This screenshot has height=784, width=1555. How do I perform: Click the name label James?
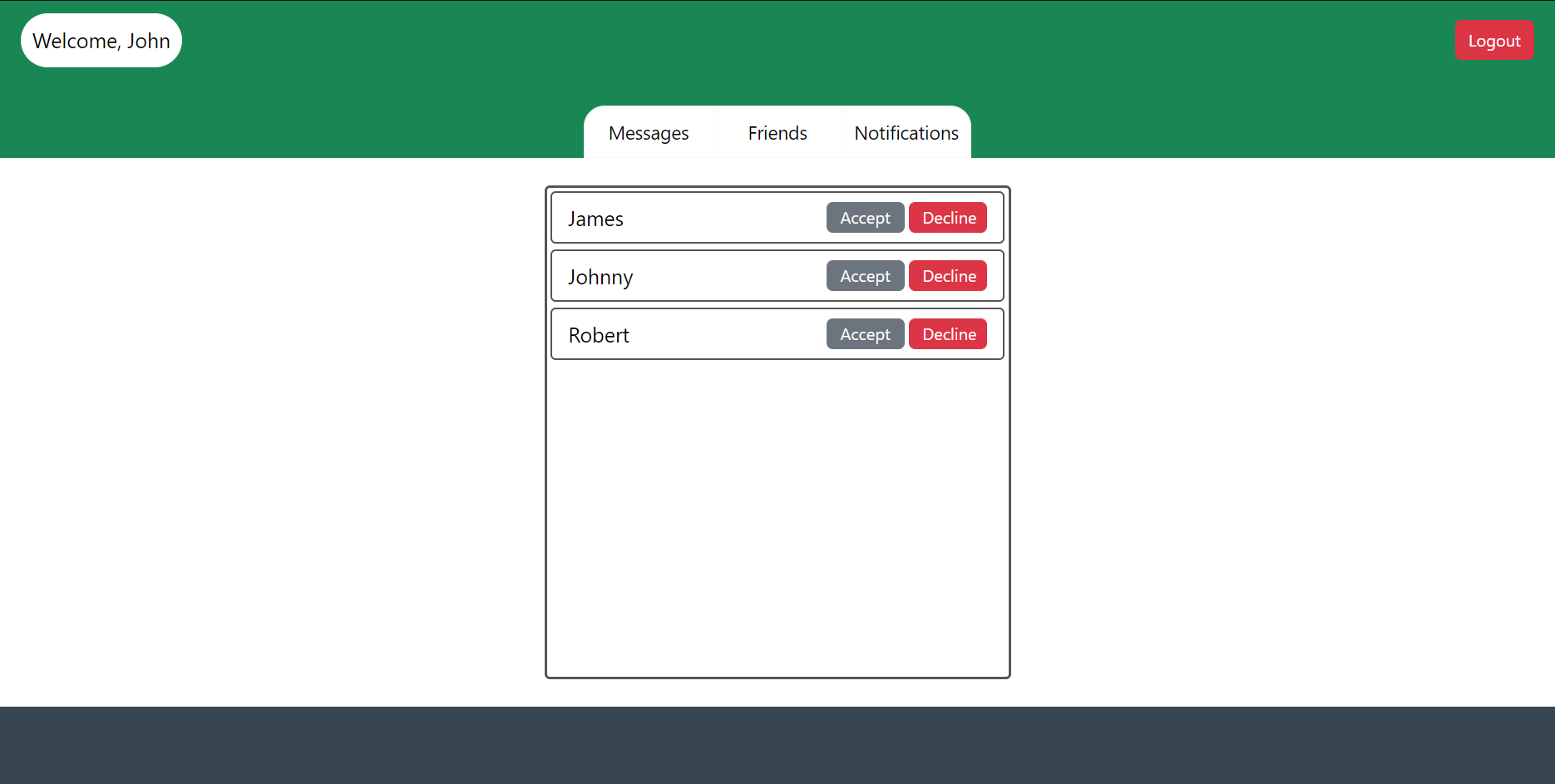595,218
